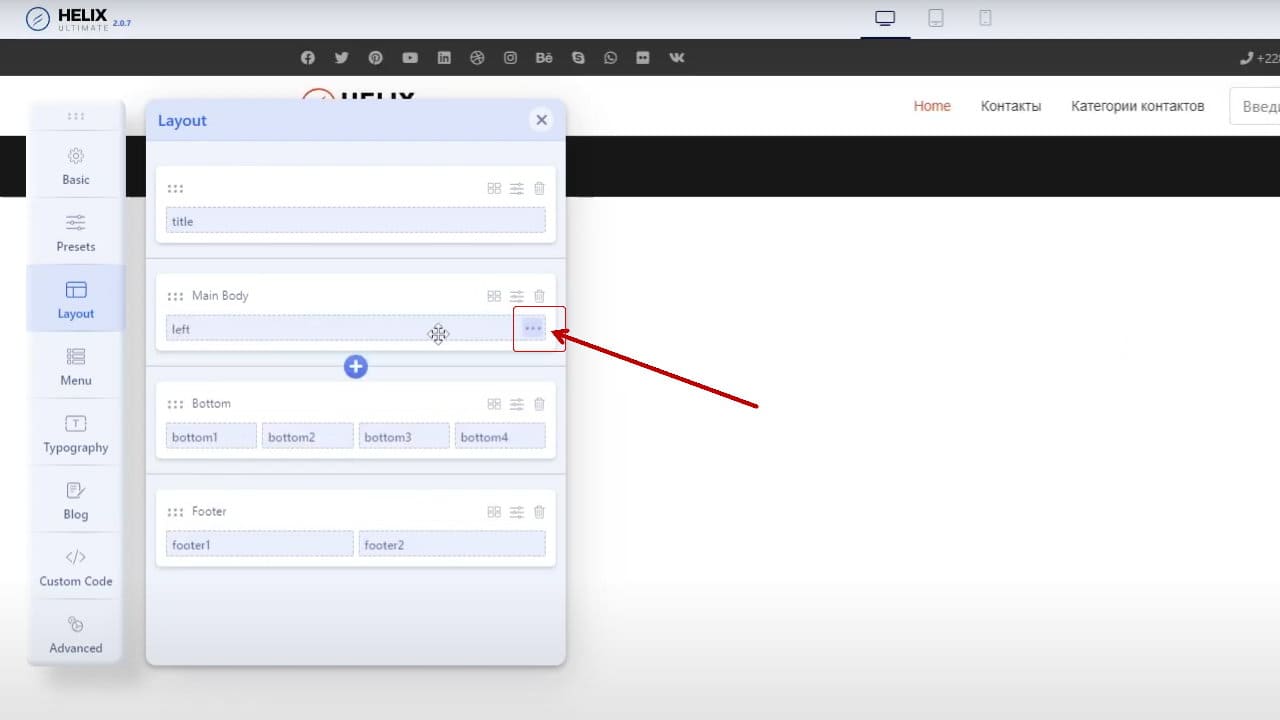Switch to tablet preview device icon

936,18
